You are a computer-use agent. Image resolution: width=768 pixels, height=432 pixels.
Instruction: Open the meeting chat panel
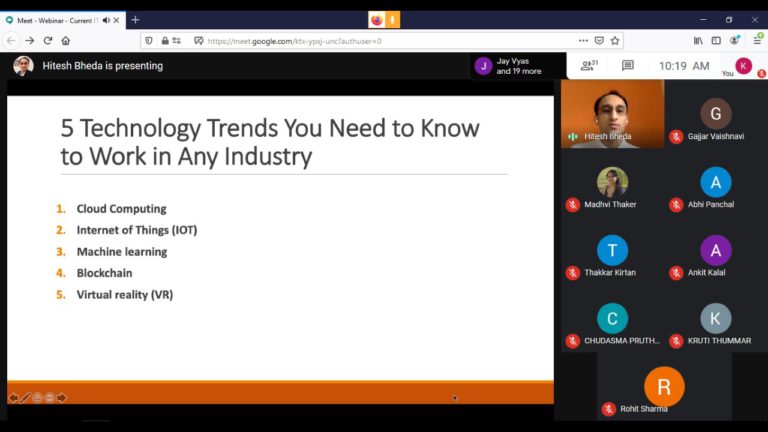628,66
